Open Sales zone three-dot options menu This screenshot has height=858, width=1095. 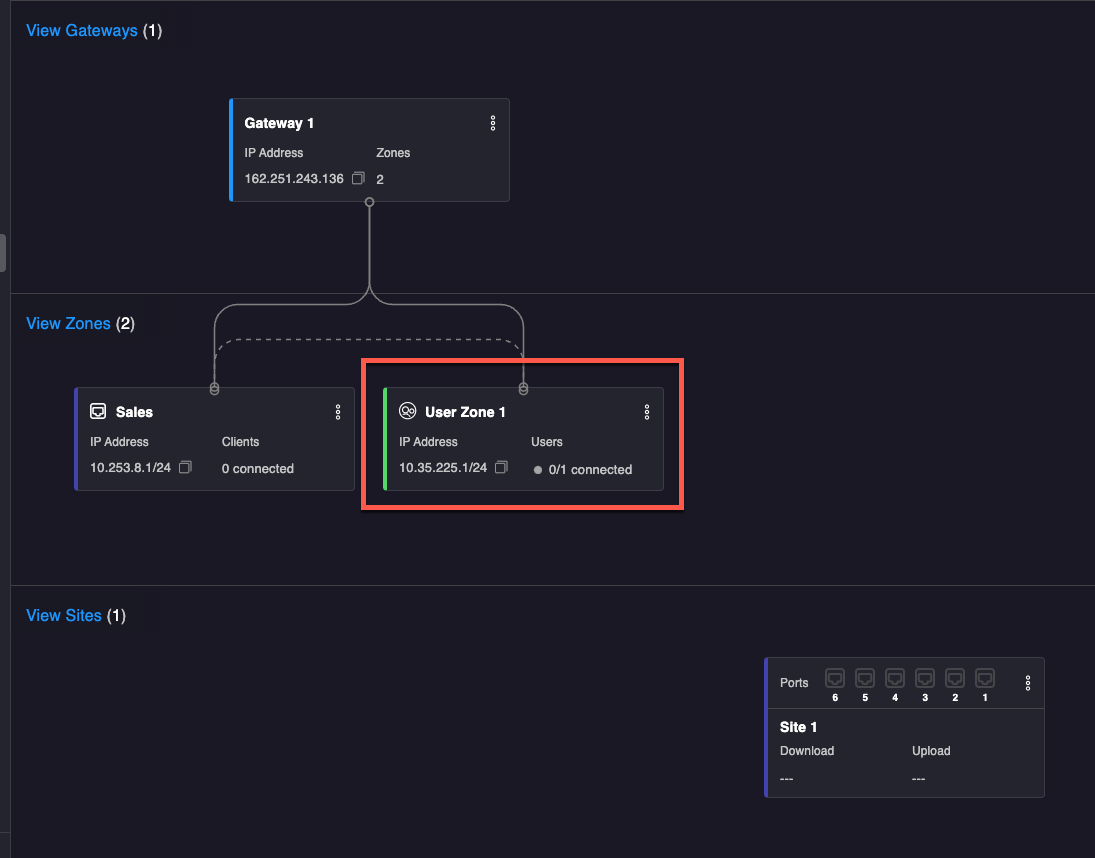338,412
